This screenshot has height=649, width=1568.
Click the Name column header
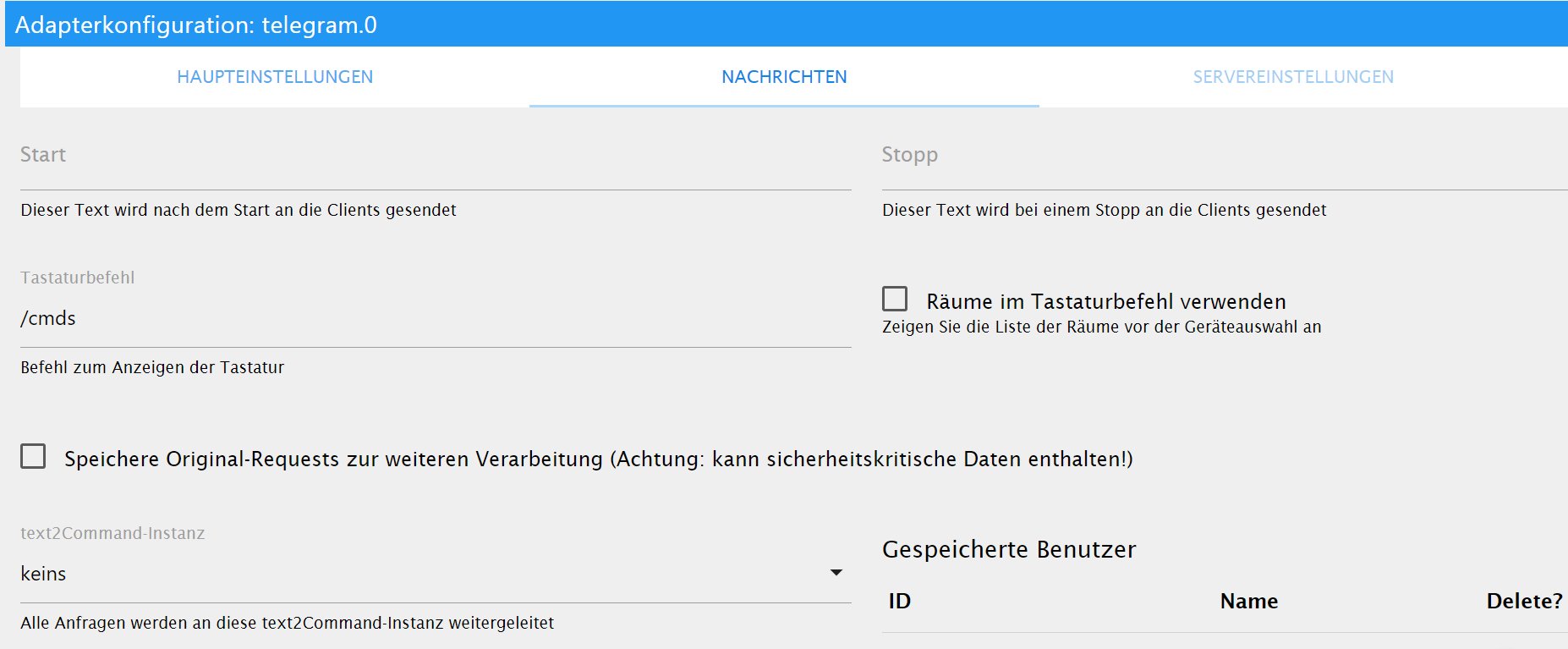click(x=1248, y=602)
